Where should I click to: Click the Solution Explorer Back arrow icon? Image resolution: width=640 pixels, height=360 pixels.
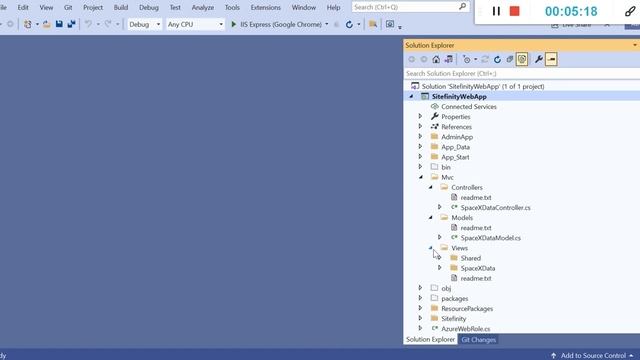(411, 59)
